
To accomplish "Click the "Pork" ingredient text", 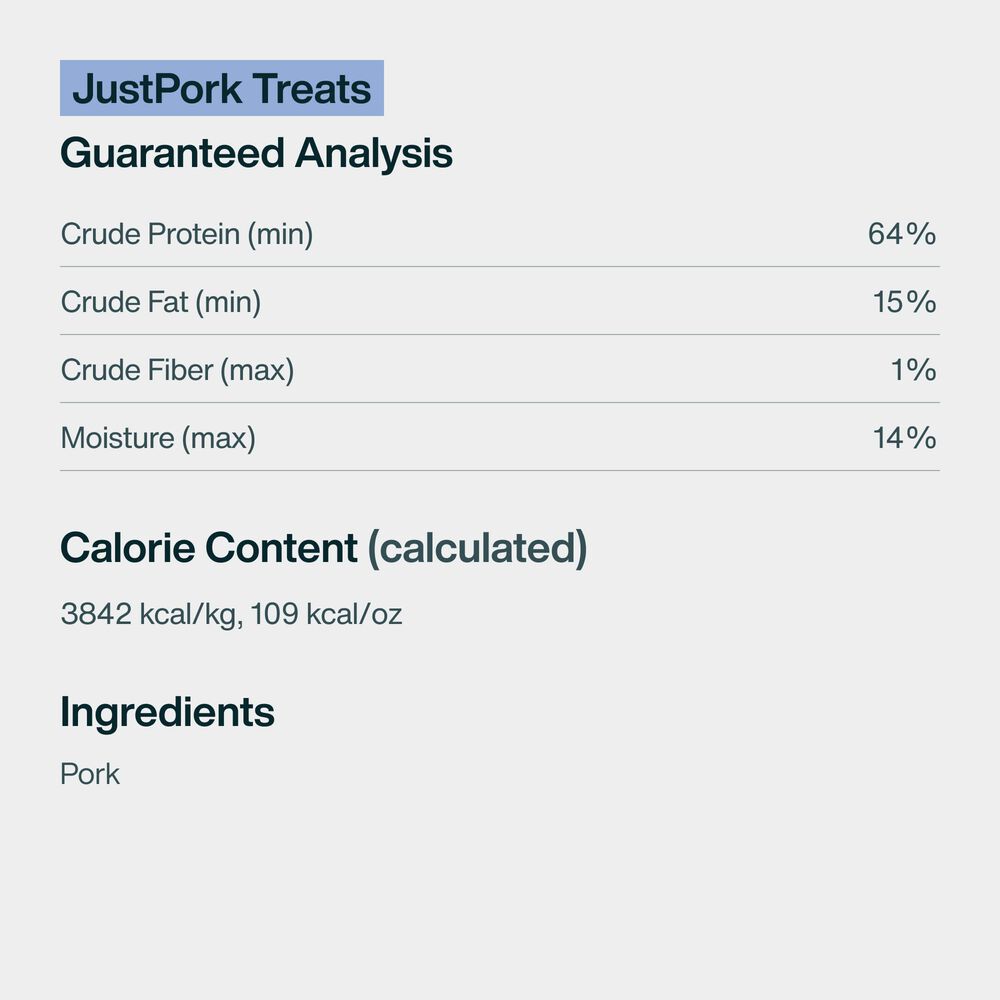I will (x=90, y=774).
